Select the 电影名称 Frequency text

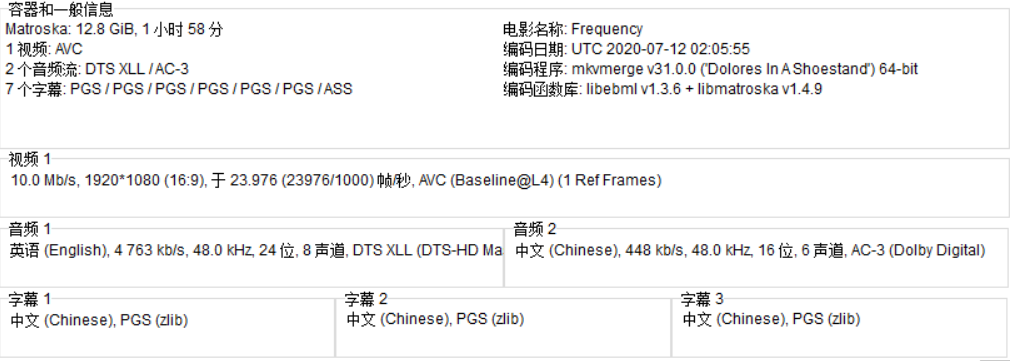click(573, 30)
